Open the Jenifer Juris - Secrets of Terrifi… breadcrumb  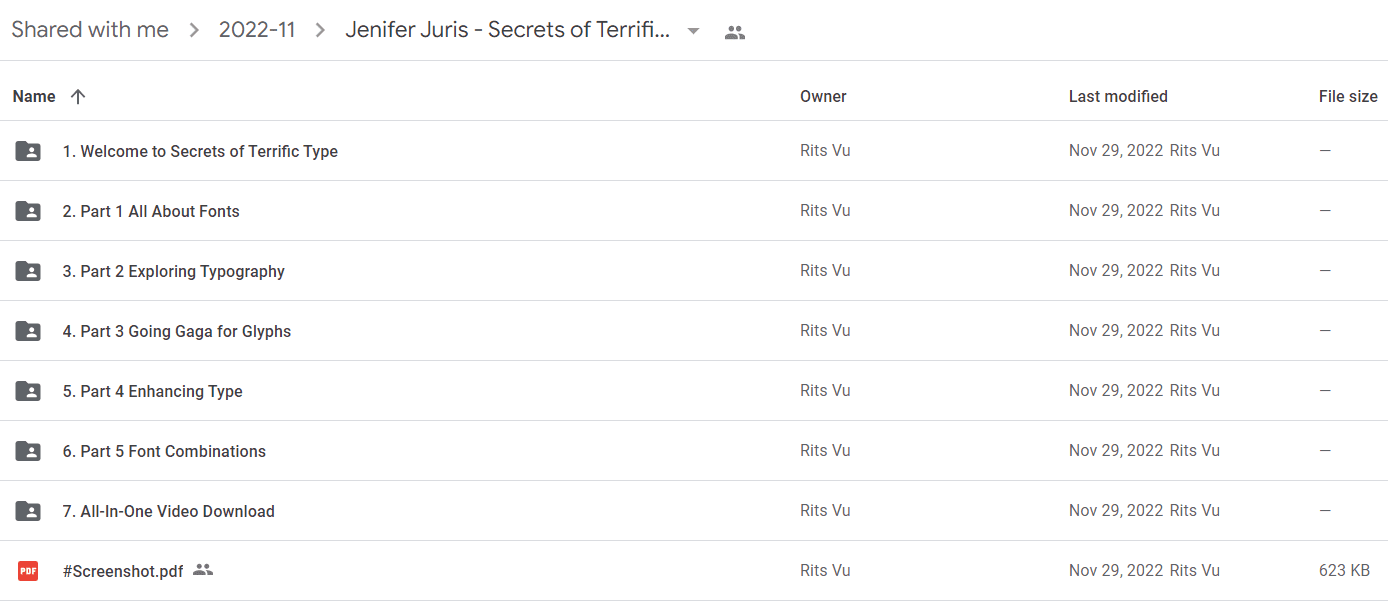tap(507, 30)
